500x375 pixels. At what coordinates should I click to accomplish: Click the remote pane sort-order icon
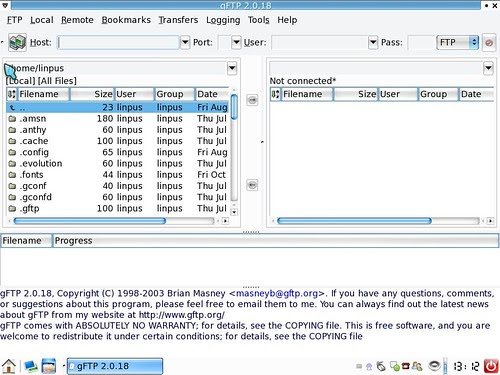275,94
